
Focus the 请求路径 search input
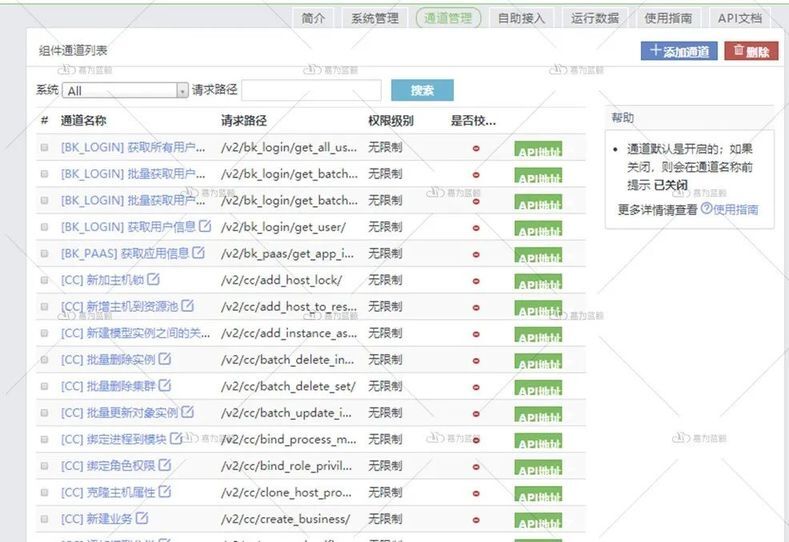click(311, 90)
